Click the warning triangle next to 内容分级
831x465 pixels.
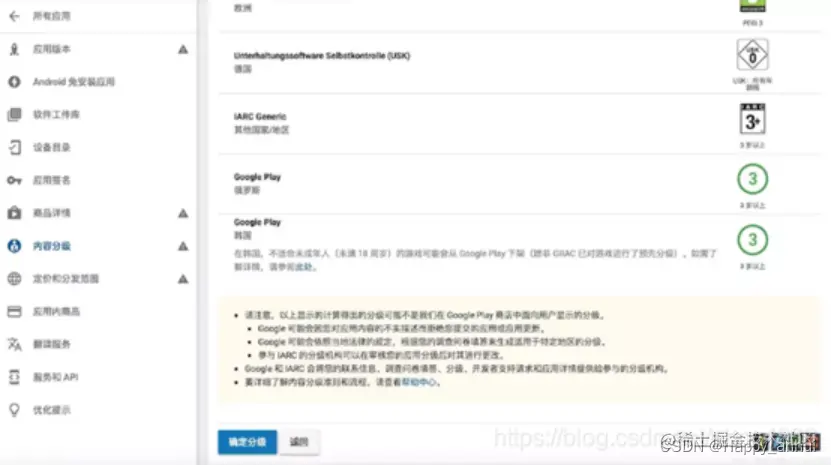(x=183, y=246)
